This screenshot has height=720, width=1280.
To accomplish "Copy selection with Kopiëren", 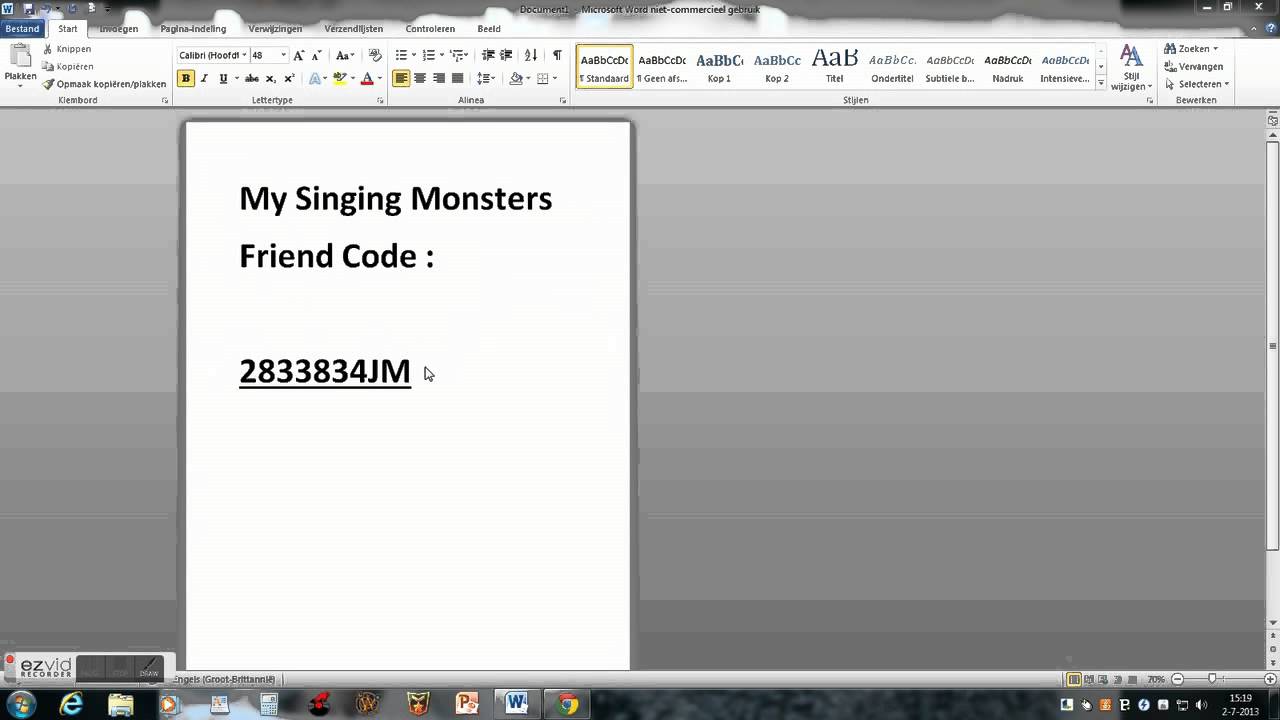I will [67, 66].
